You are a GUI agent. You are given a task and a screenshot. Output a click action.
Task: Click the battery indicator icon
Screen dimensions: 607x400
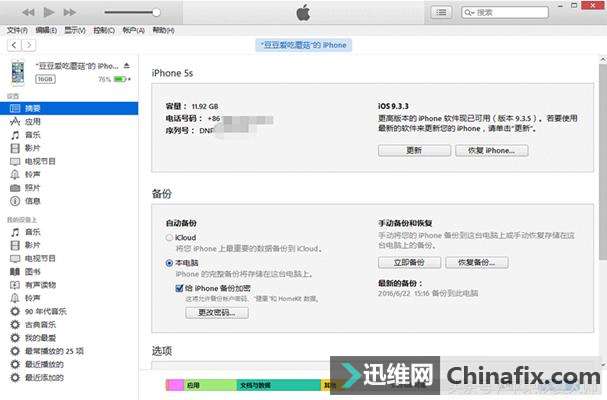[x=120, y=79]
